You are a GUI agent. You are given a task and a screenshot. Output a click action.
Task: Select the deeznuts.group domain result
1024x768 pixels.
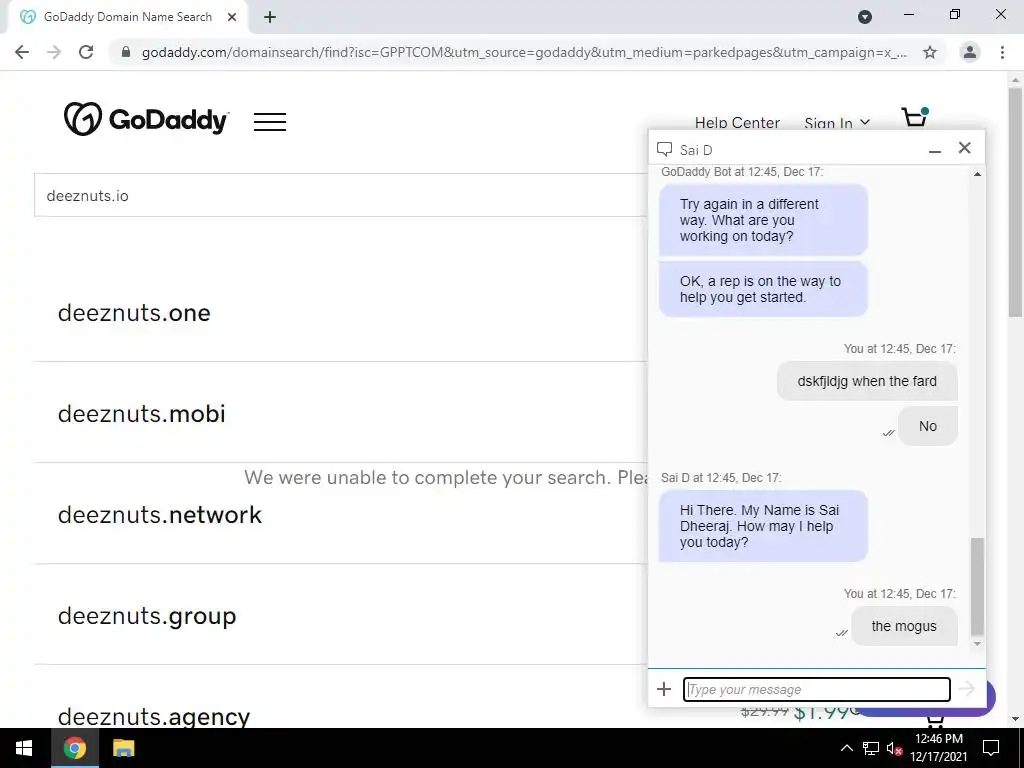[147, 616]
